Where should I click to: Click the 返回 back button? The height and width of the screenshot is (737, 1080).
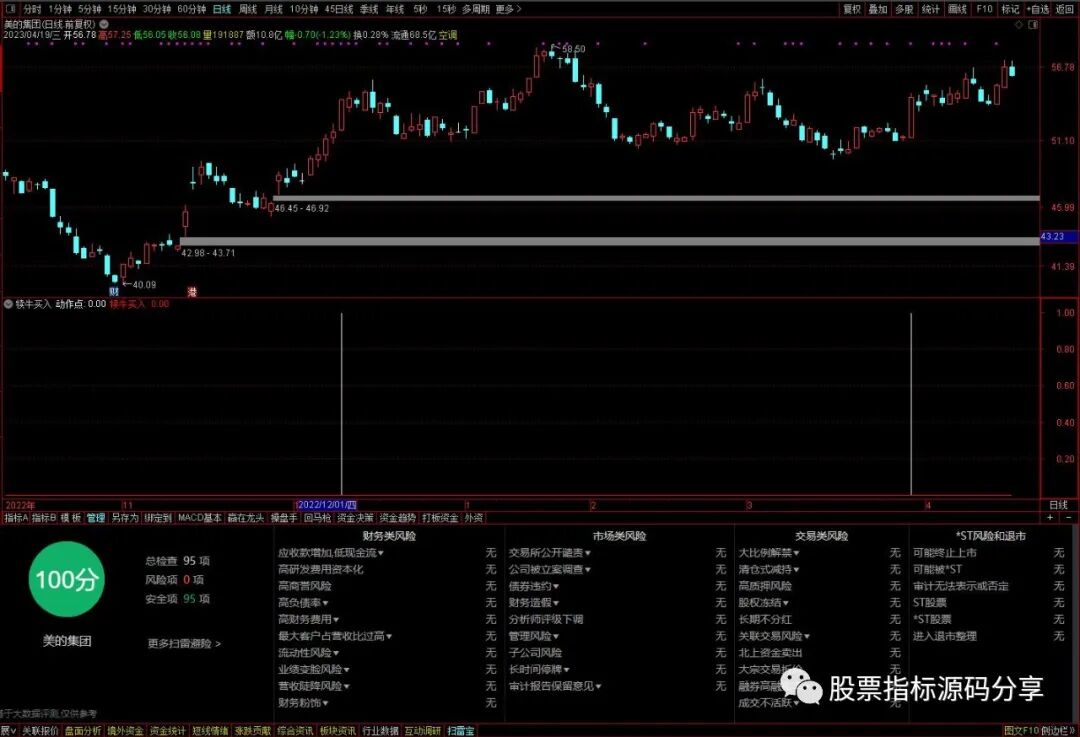click(x=1064, y=9)
